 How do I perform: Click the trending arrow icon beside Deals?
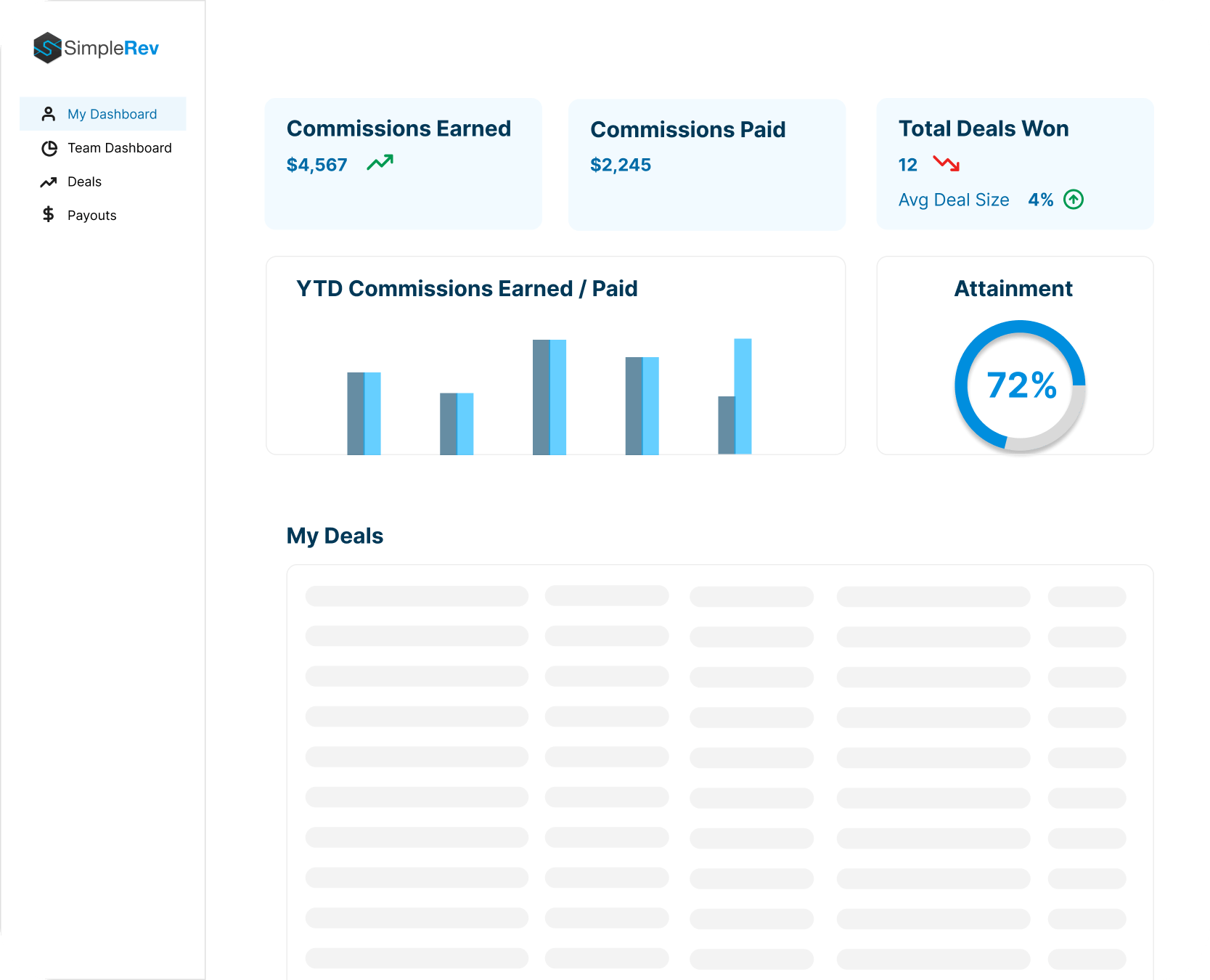[49, 182]
